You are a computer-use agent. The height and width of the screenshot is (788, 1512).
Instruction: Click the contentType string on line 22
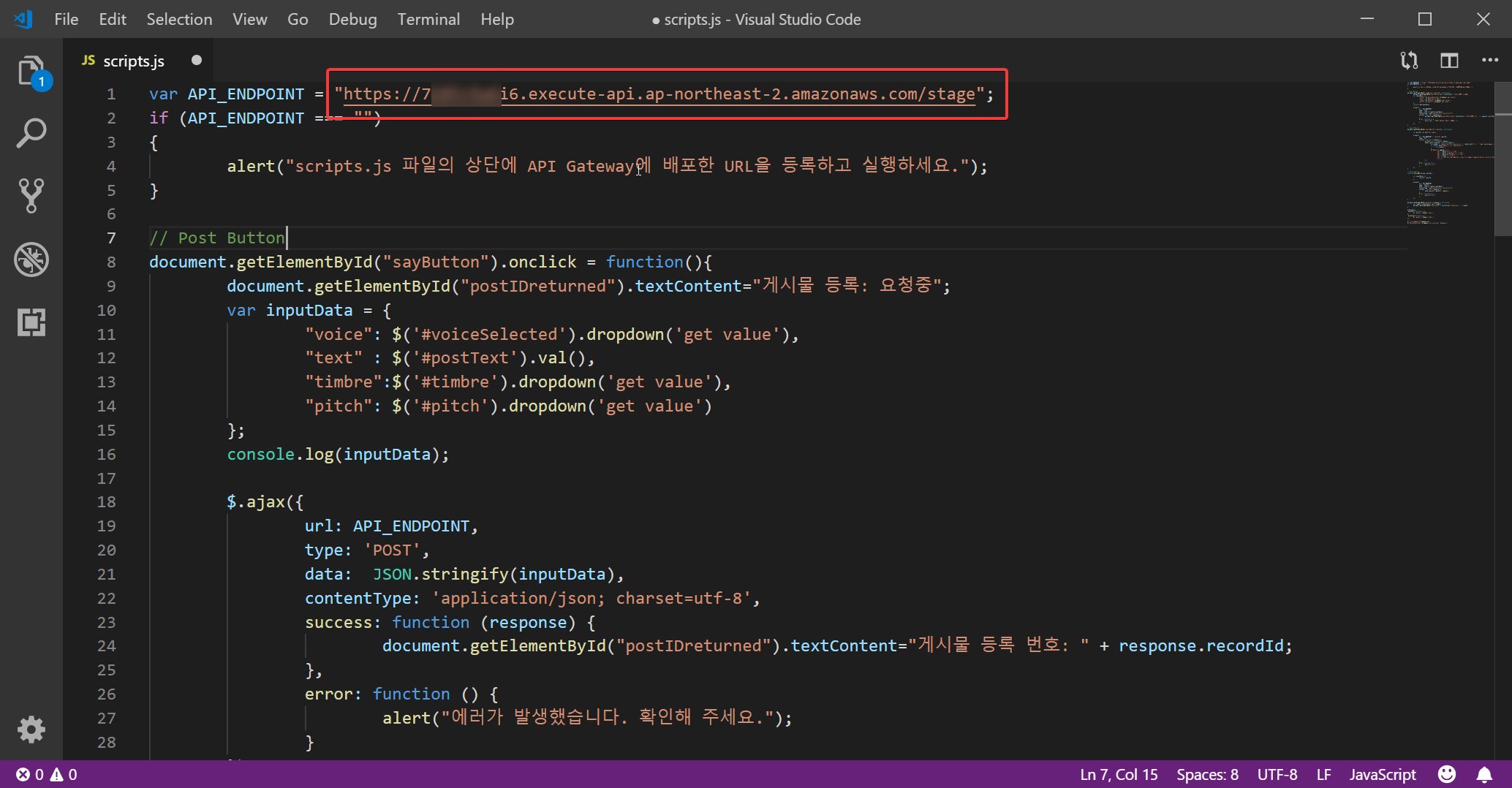pyautogui.click(x=591, y=598)
